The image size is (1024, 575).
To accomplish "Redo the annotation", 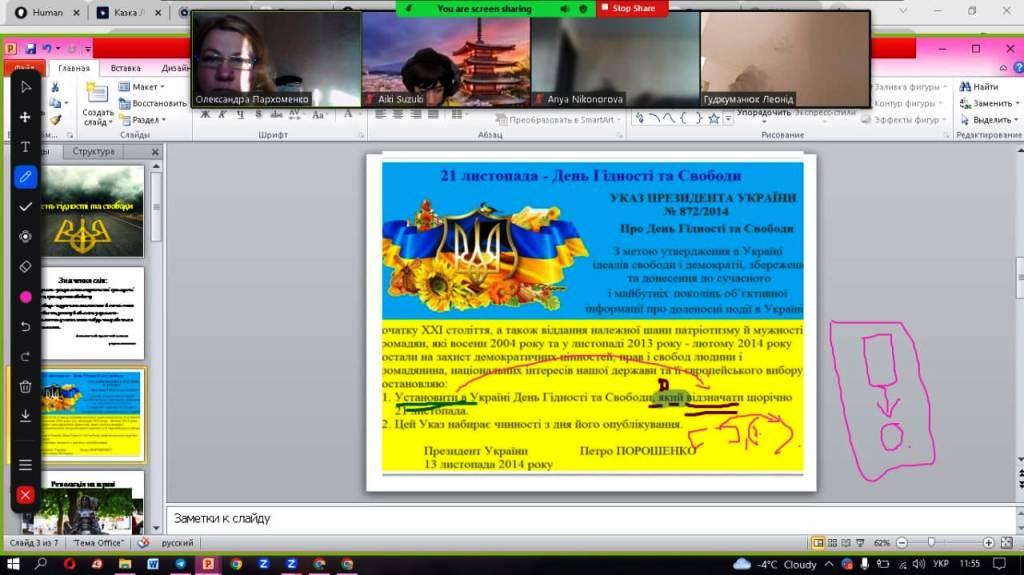I will click(x=25, y=356).
